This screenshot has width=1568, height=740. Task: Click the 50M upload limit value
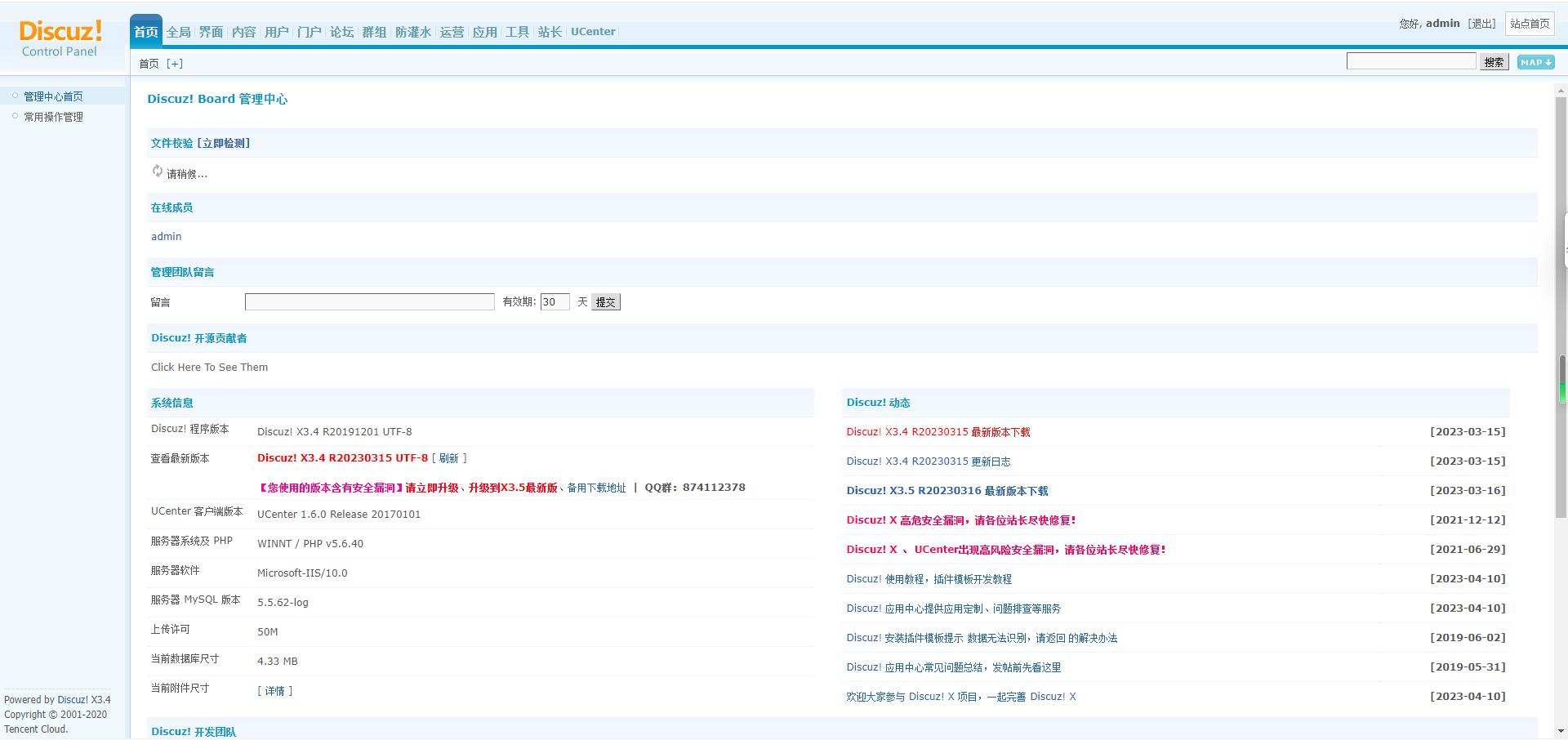pos(268,632)
